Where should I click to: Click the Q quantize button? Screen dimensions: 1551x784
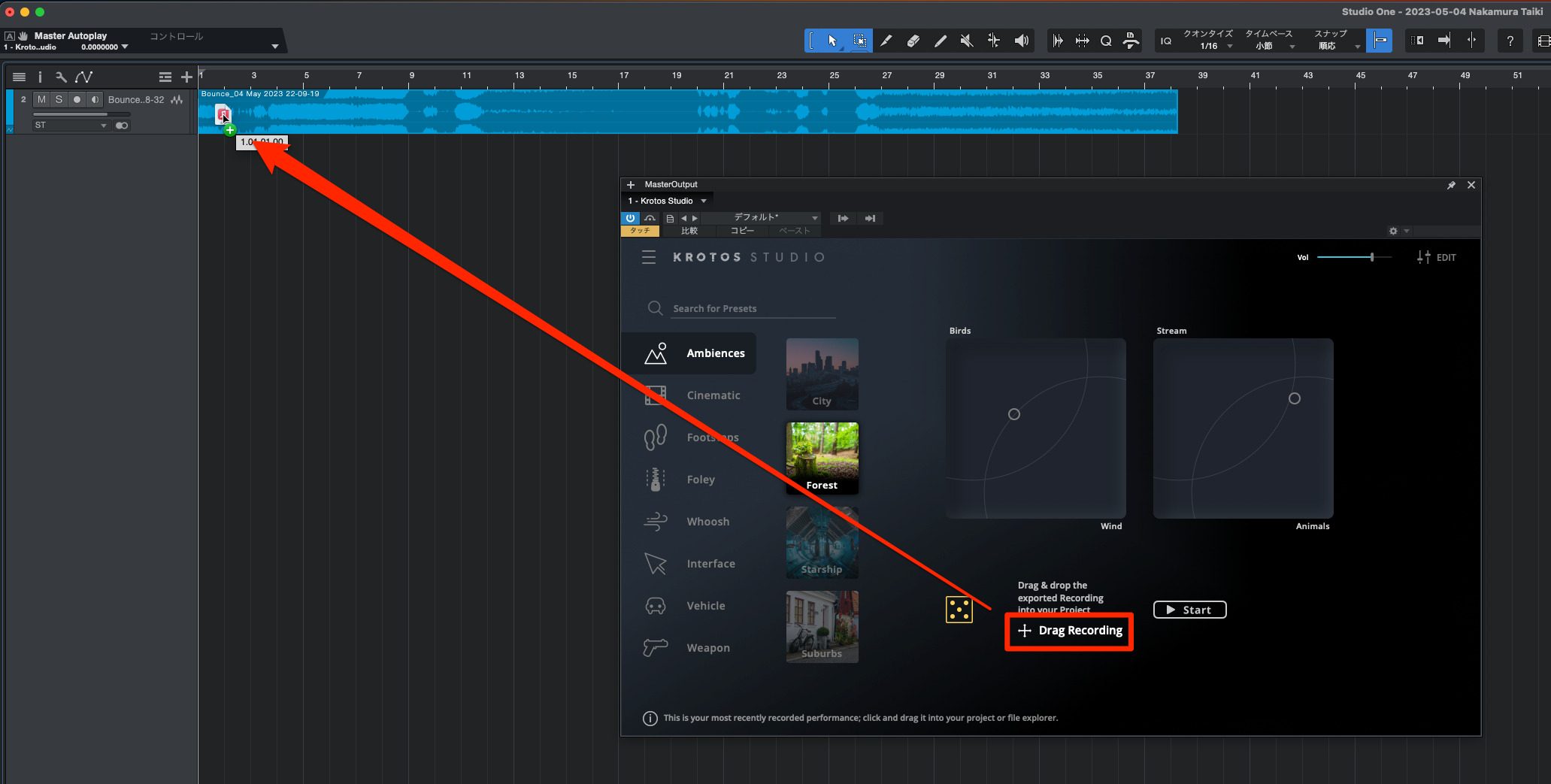point(1106,41)
